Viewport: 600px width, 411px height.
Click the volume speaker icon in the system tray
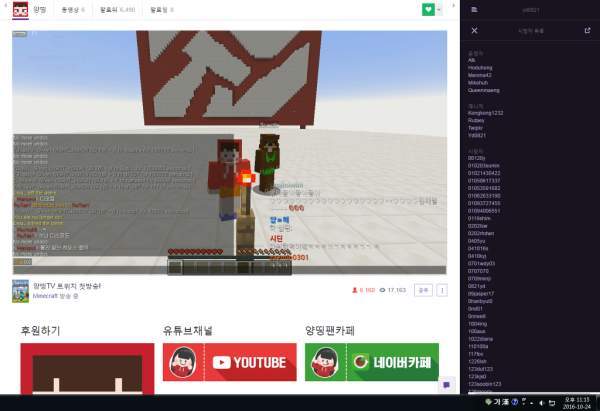(541, 403)
